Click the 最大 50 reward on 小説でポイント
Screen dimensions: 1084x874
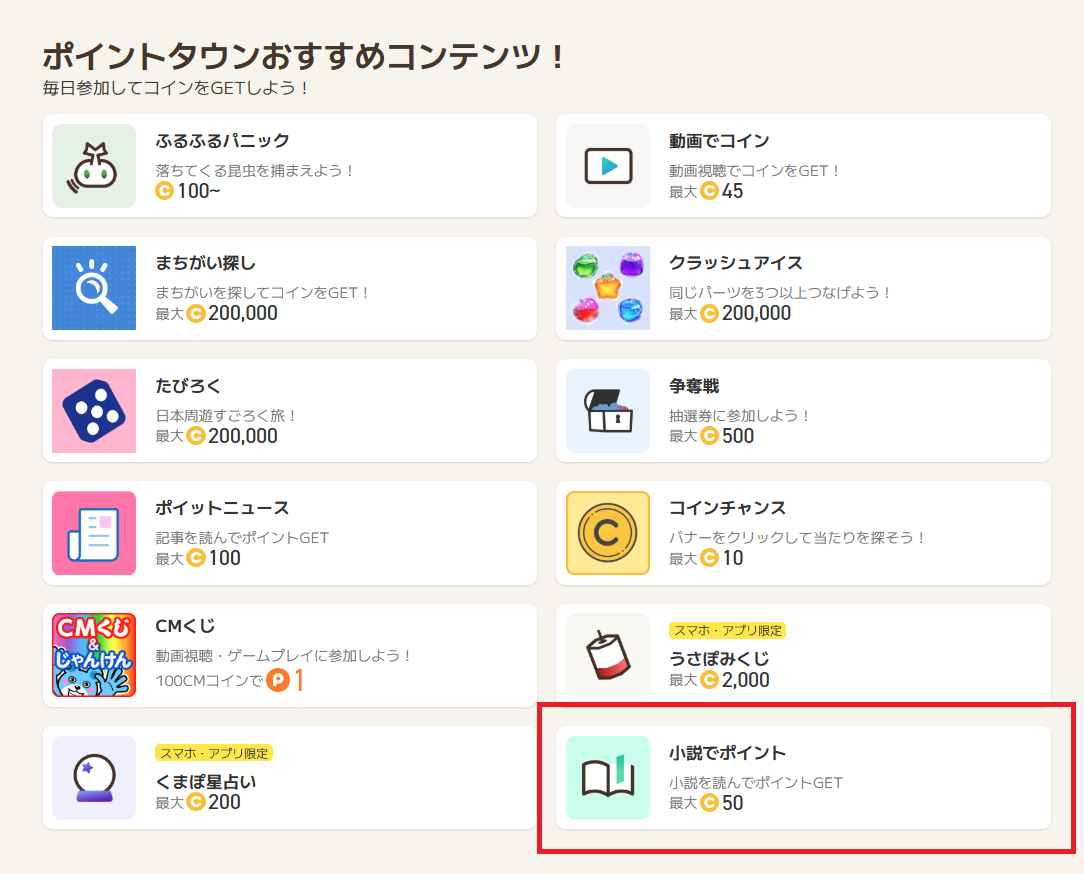coord(706,803)
